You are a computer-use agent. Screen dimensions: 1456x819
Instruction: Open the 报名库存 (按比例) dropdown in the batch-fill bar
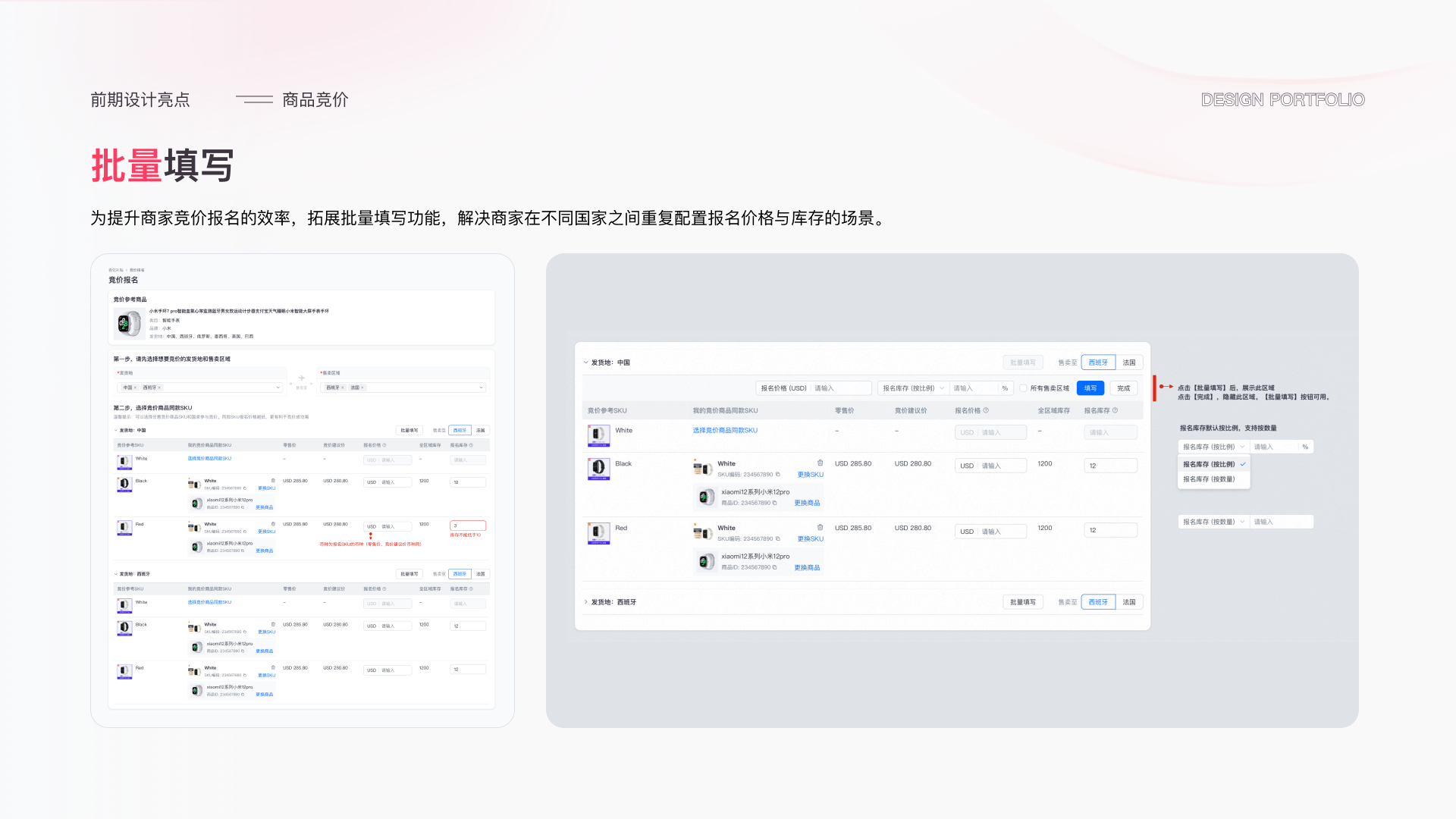pos(914,388)
